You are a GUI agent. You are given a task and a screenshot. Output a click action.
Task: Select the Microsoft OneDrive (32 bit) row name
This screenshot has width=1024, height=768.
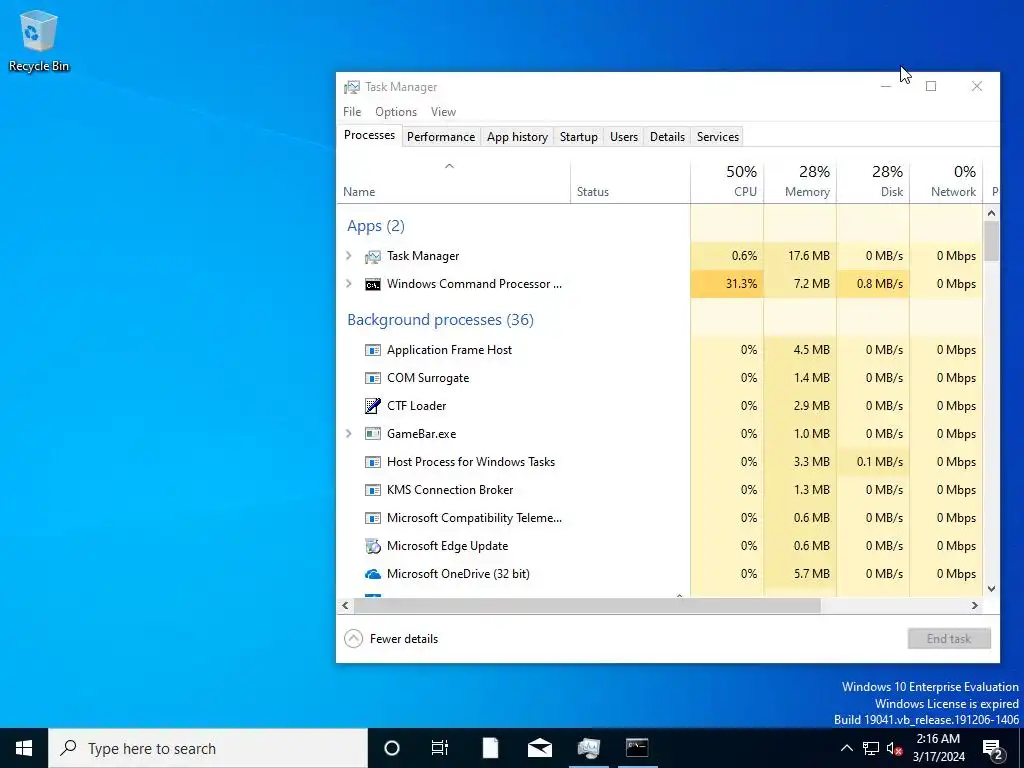[x=458, y=574]
